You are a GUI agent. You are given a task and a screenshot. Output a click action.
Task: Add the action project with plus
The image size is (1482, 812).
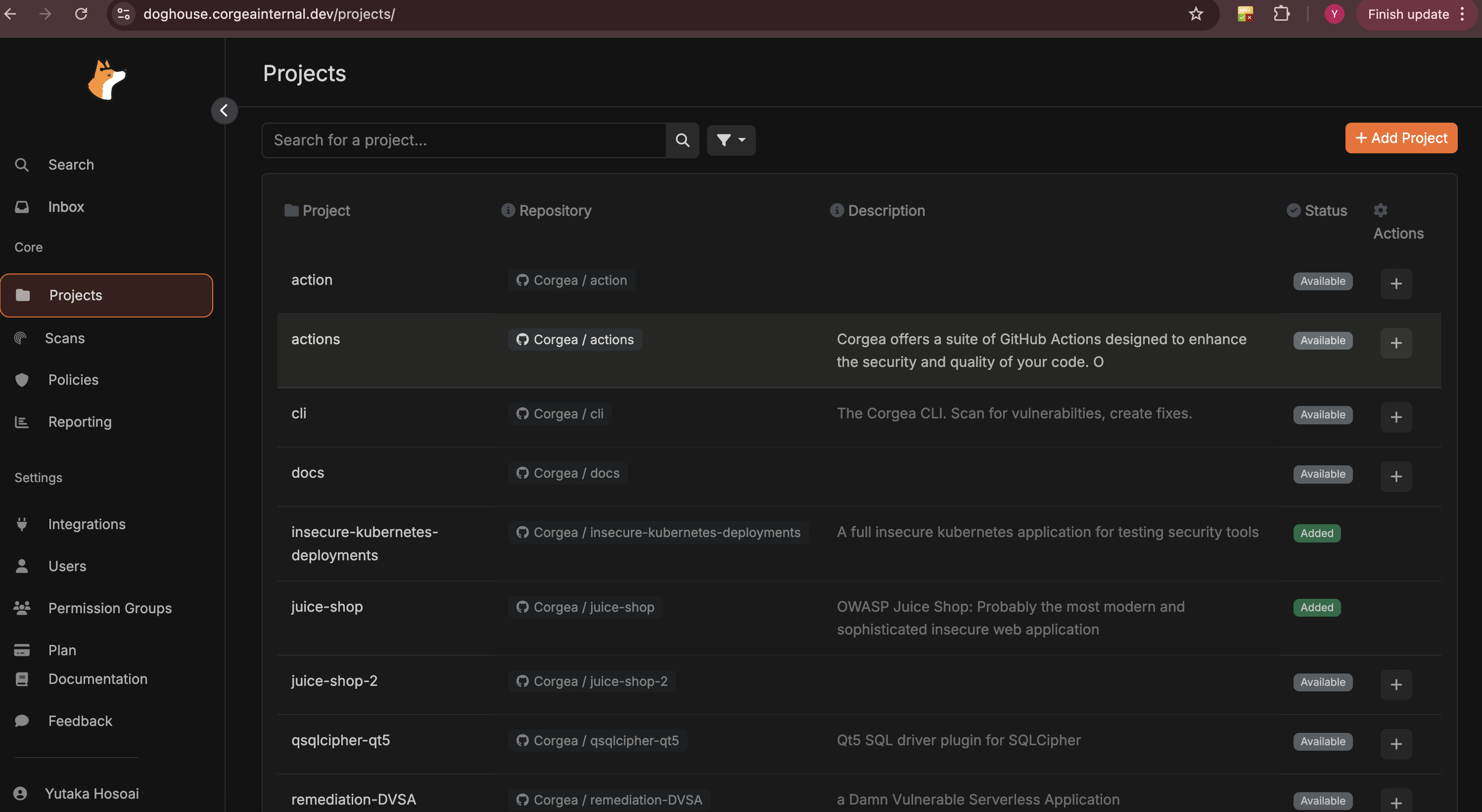click(1396, 283)
